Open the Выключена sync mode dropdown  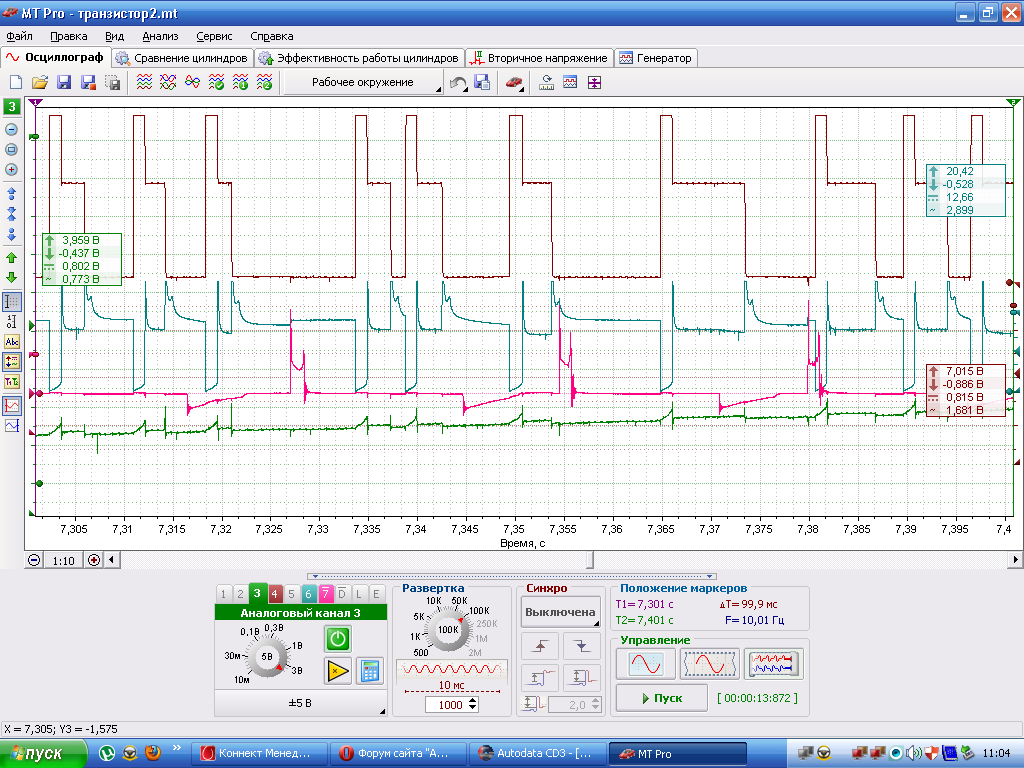[560, 612]
